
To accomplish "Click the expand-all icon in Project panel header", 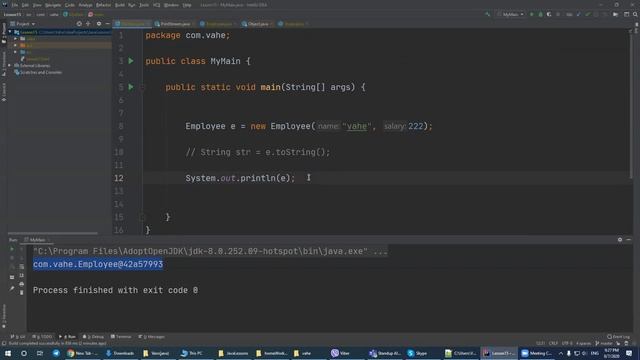I will 88,24.
